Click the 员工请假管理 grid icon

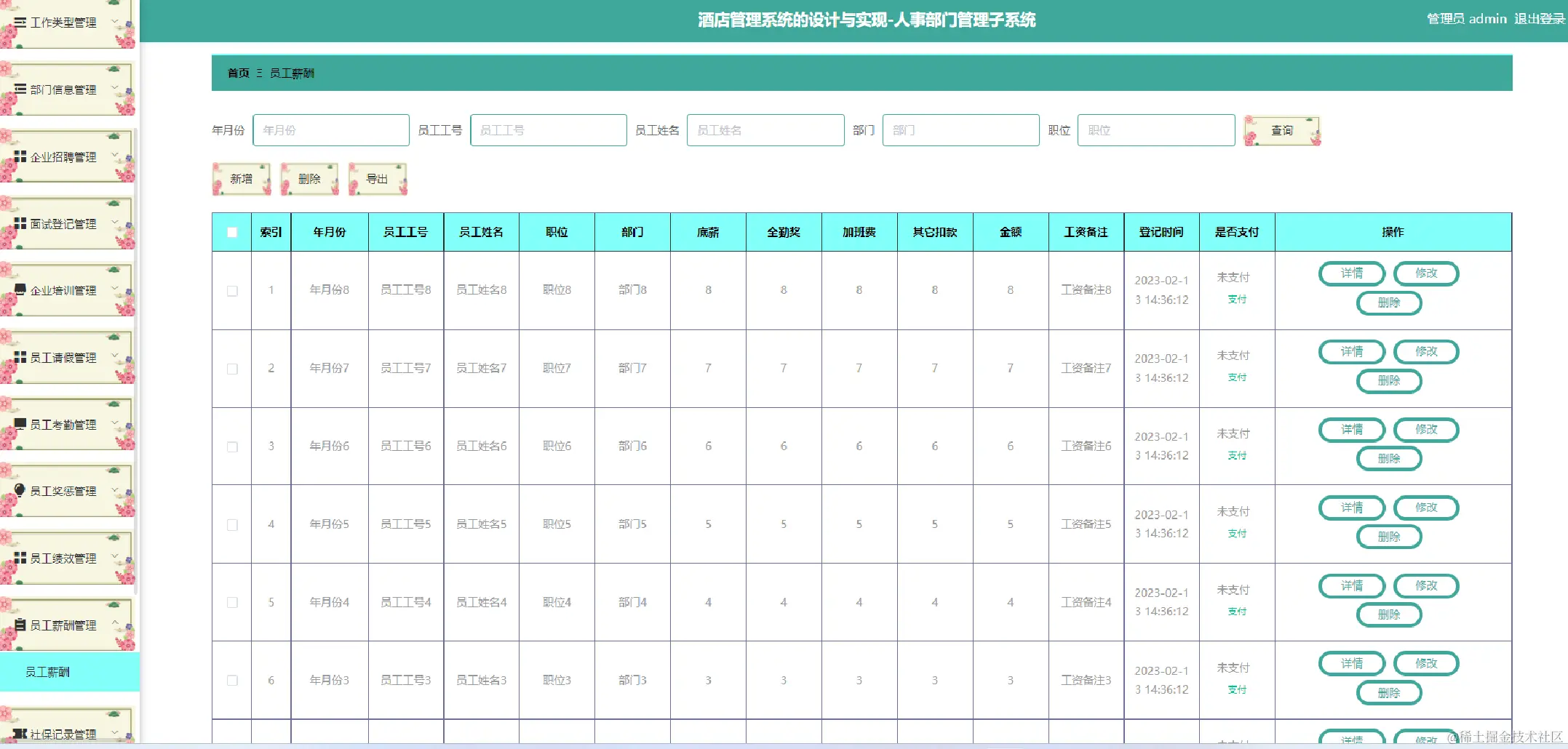20,357
